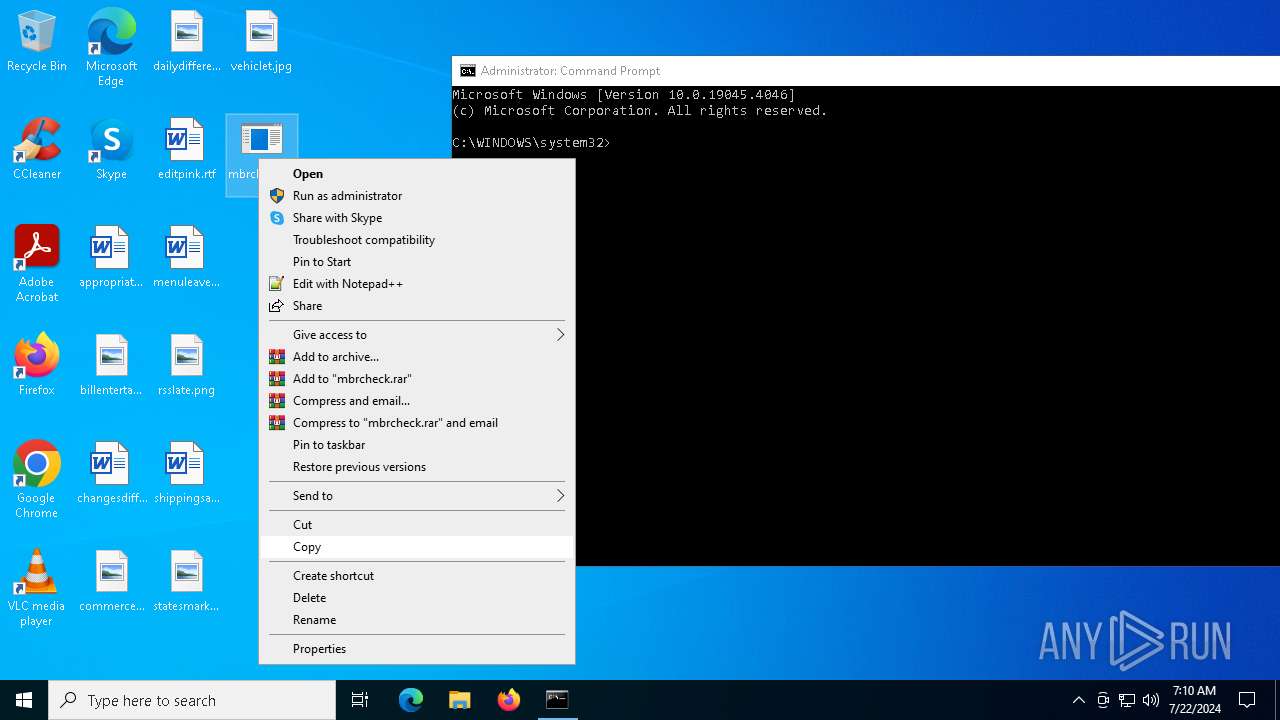Choose Create shortcut

pyautogui.click(x=416, y=576)
